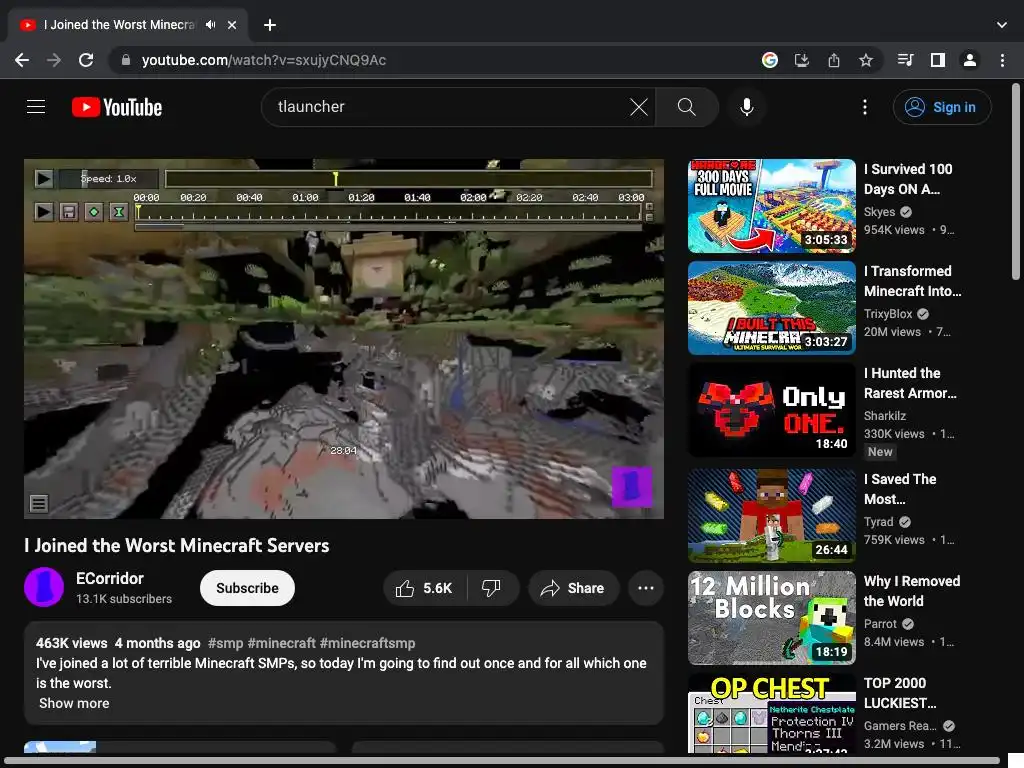Open Parrot '12 Million Blocks' thumbnail
Screen dimensions: 1024x768
[x=771, y=618]
